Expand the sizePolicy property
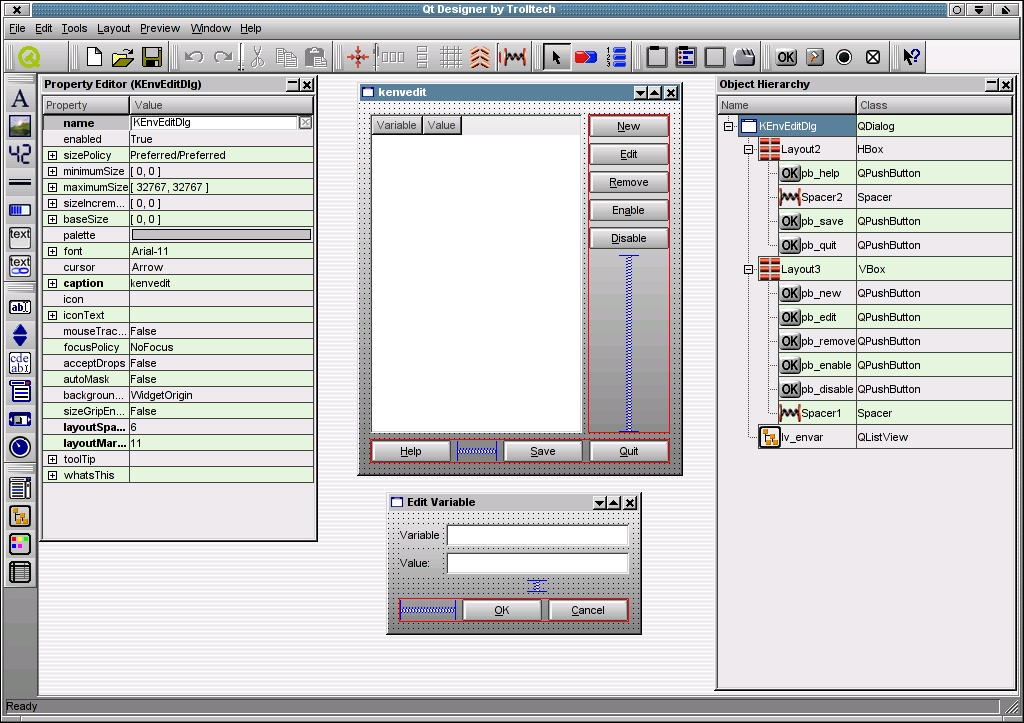 (x=52, y=155)
